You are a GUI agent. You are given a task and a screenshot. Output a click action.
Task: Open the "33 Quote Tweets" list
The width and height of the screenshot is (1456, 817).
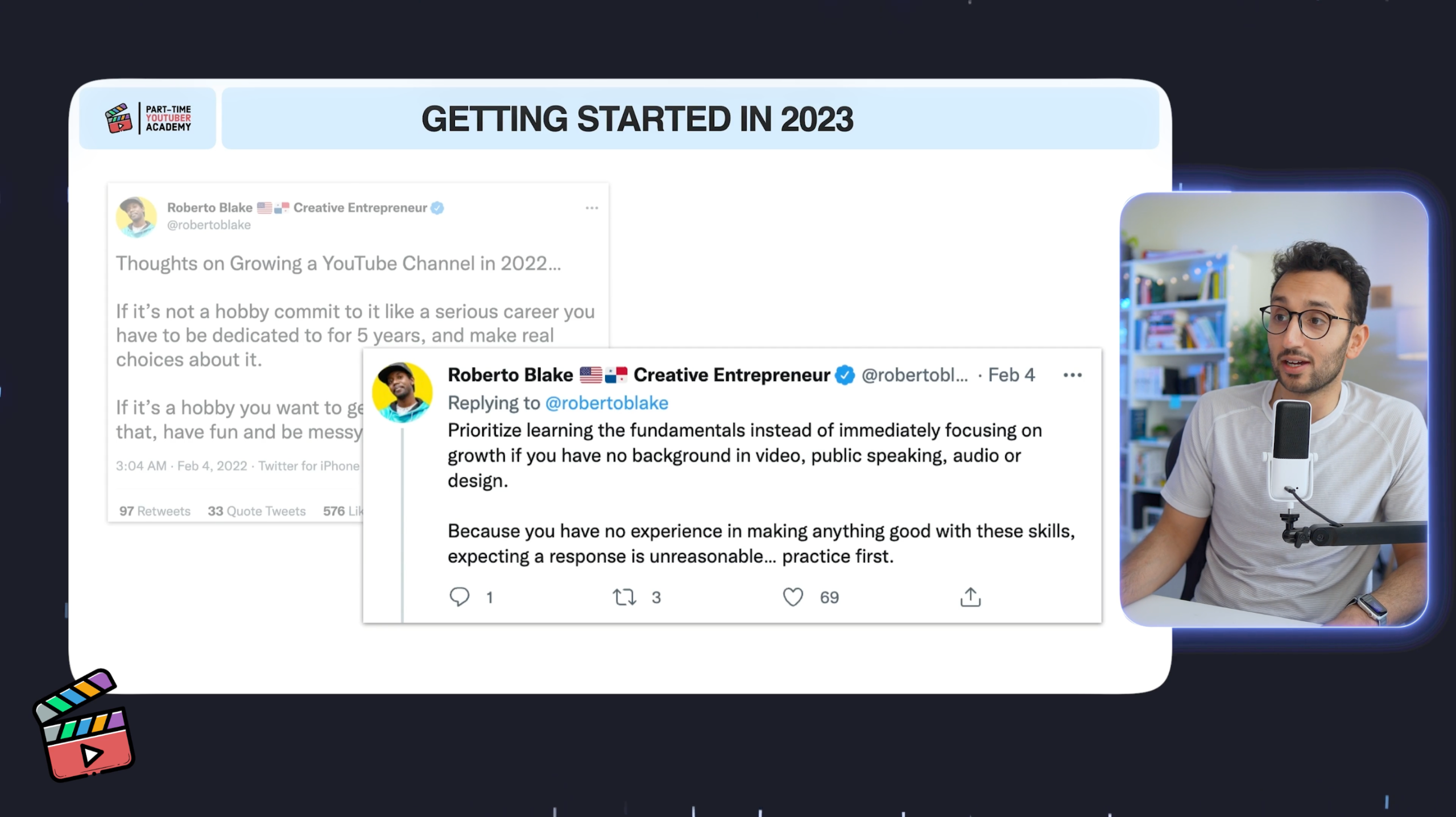click(257, 511)
